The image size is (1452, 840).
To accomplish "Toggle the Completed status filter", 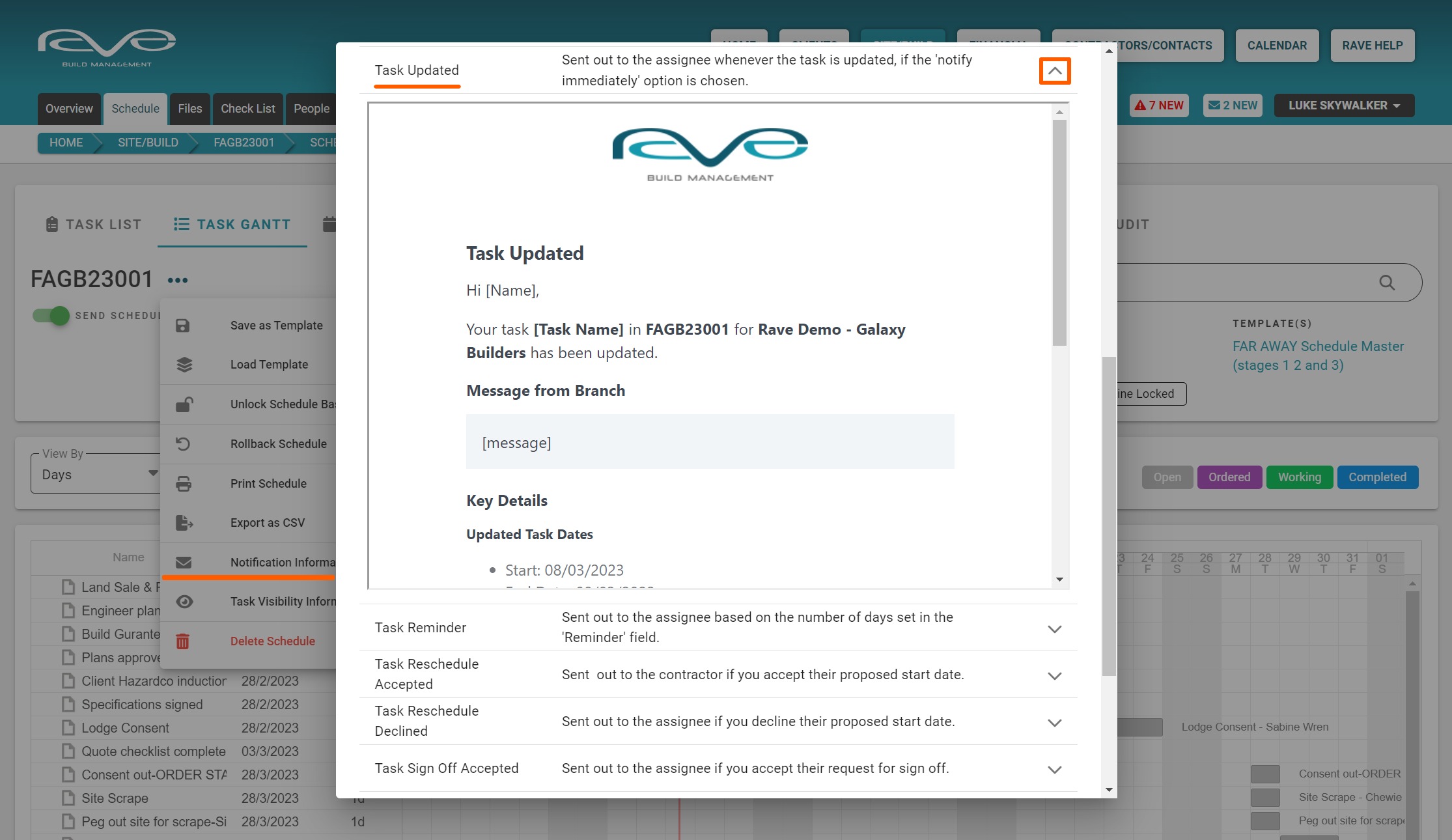I will [x=1377, y=477].
